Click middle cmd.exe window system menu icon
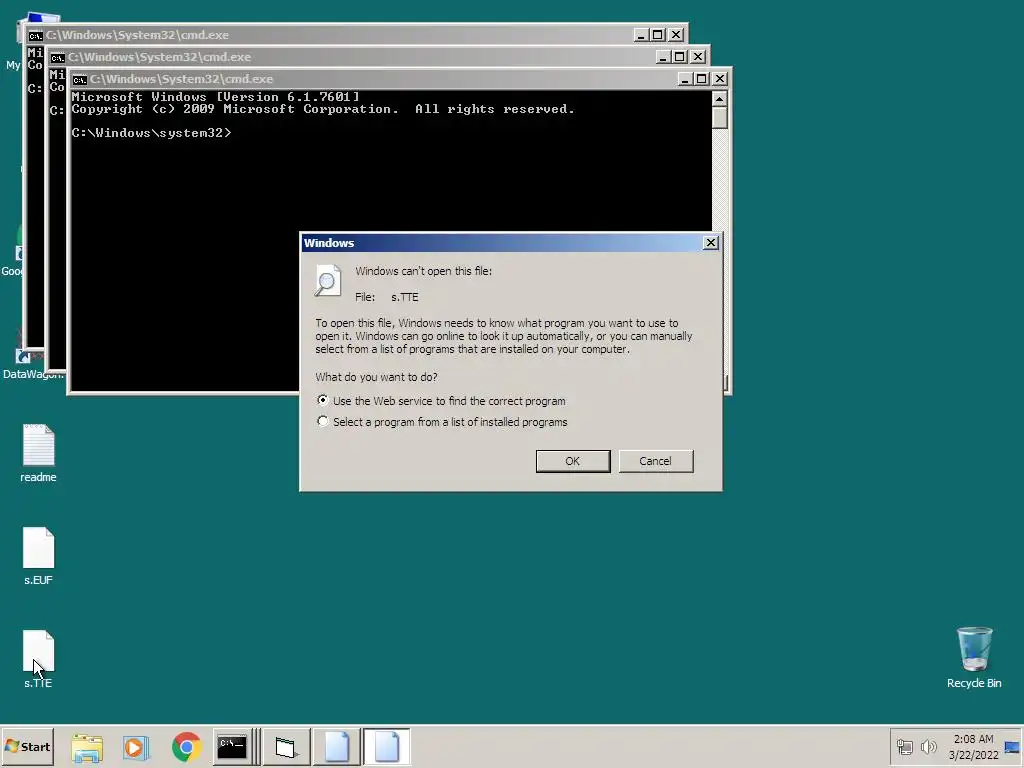 pos(57,57)
